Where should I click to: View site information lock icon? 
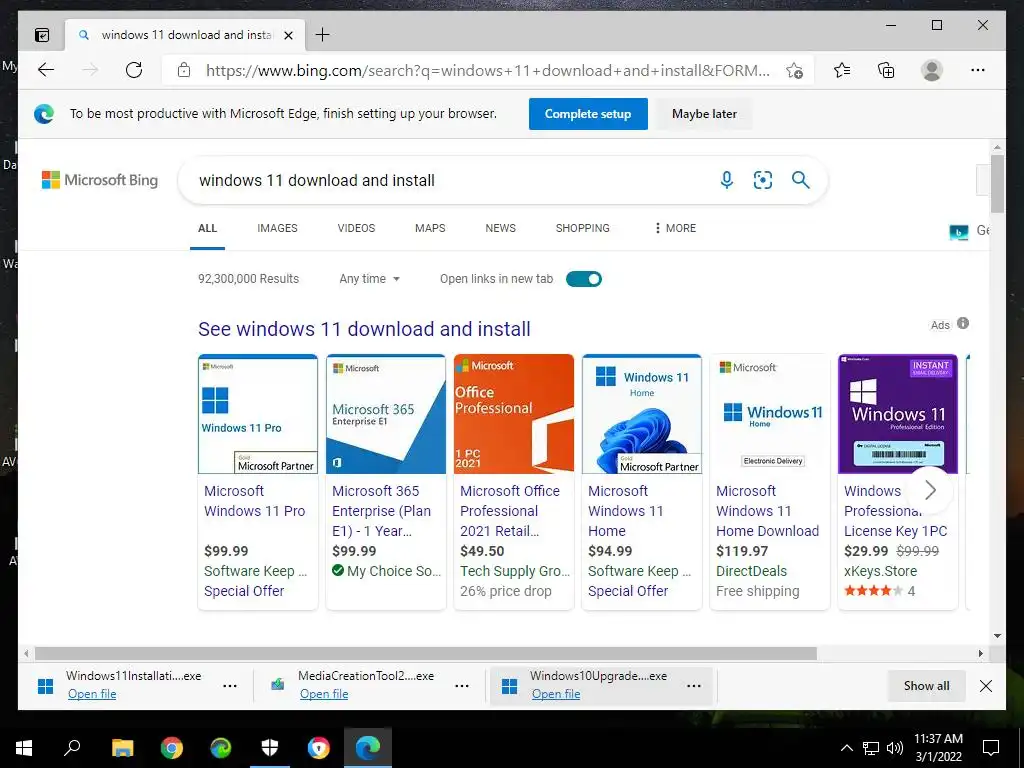click(x=184, y=70)
